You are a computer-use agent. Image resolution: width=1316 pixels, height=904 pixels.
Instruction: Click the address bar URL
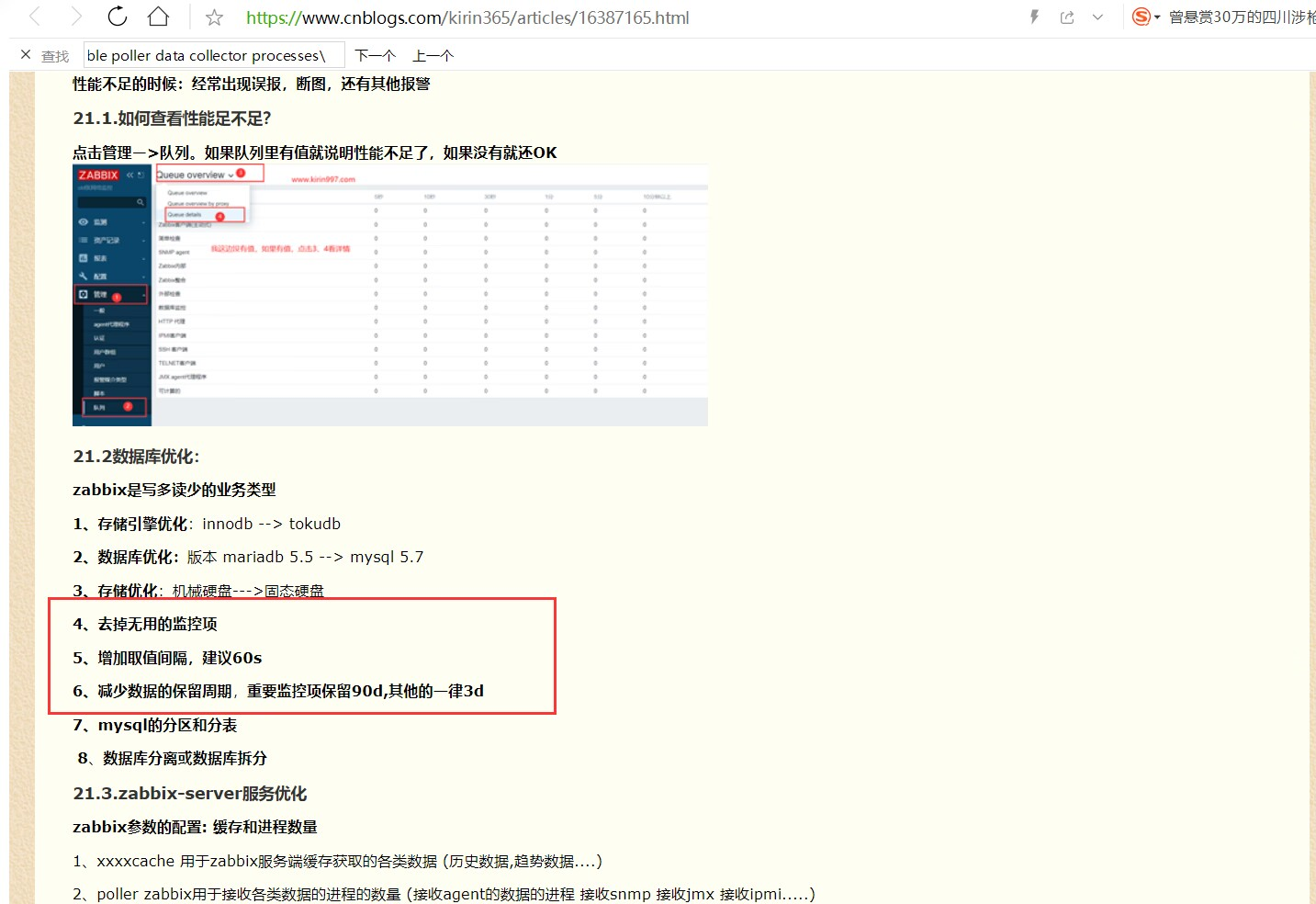pyautogui.click(x=467, y=17)
